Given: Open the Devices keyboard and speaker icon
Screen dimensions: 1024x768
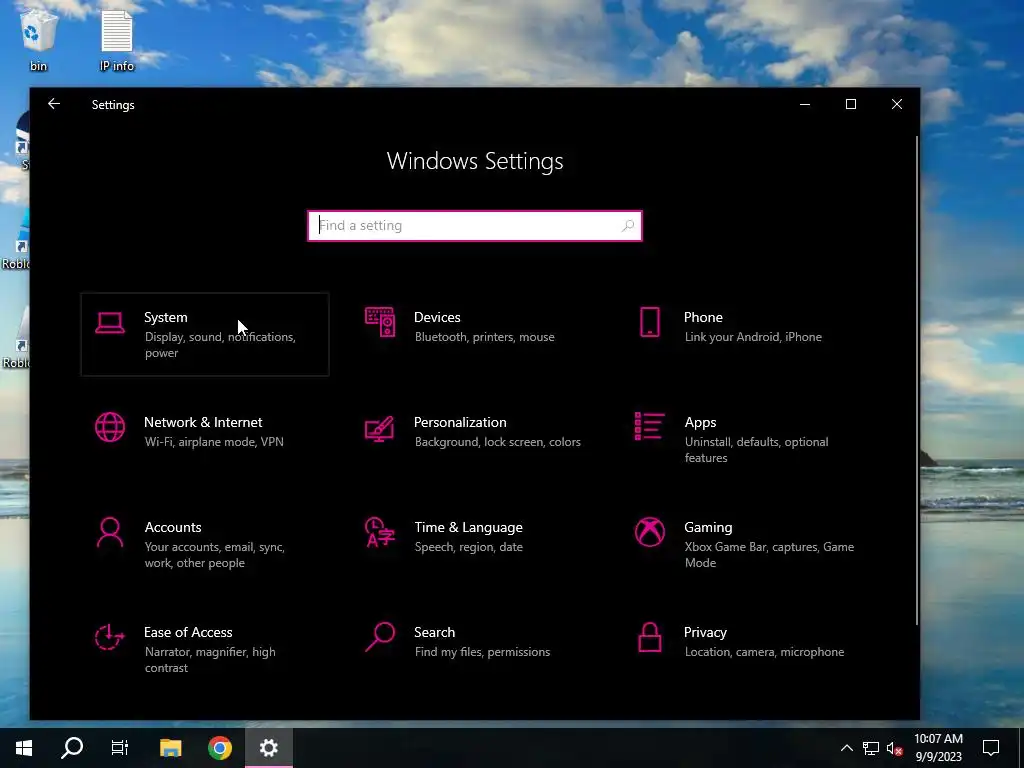Looking at the screenshot, I should (379, 322).
